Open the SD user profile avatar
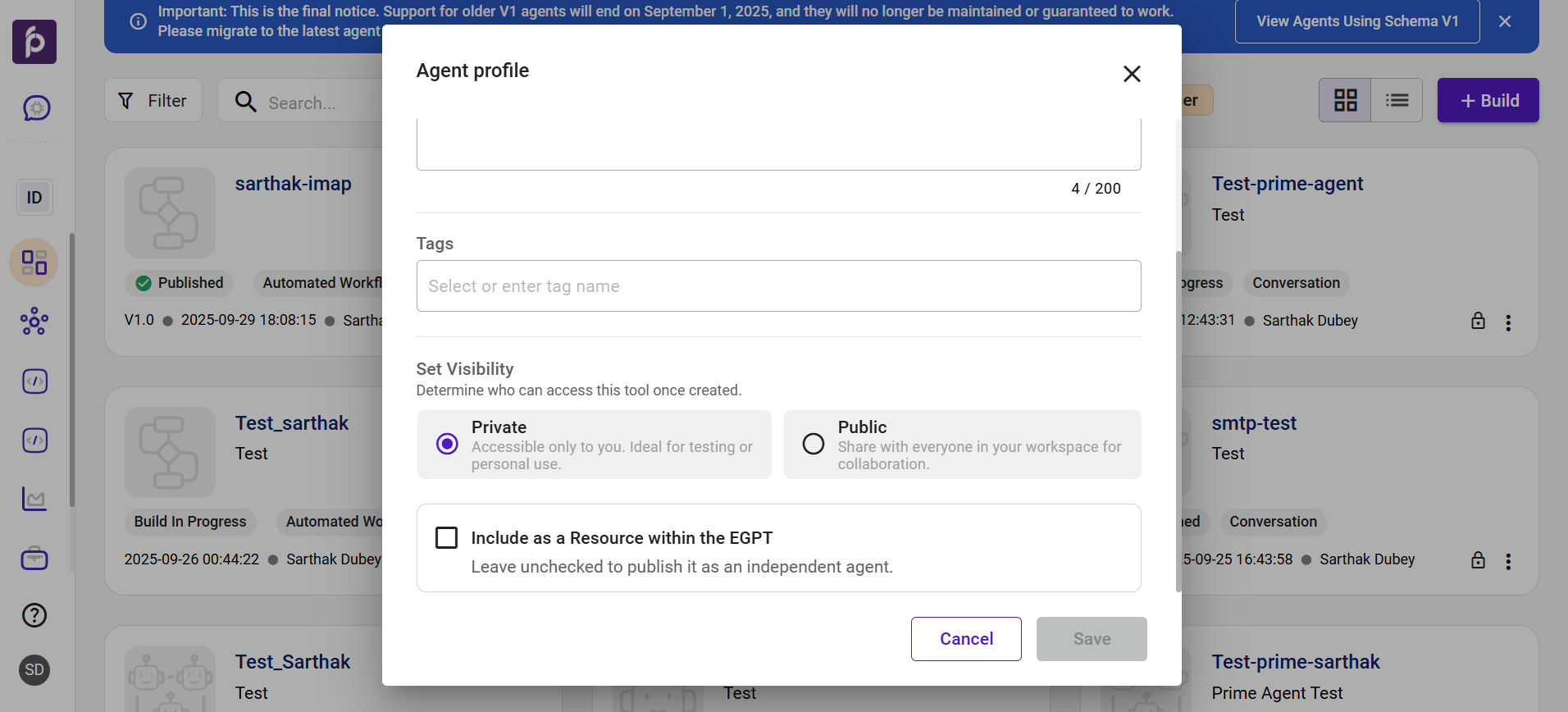 click(34, 670)
